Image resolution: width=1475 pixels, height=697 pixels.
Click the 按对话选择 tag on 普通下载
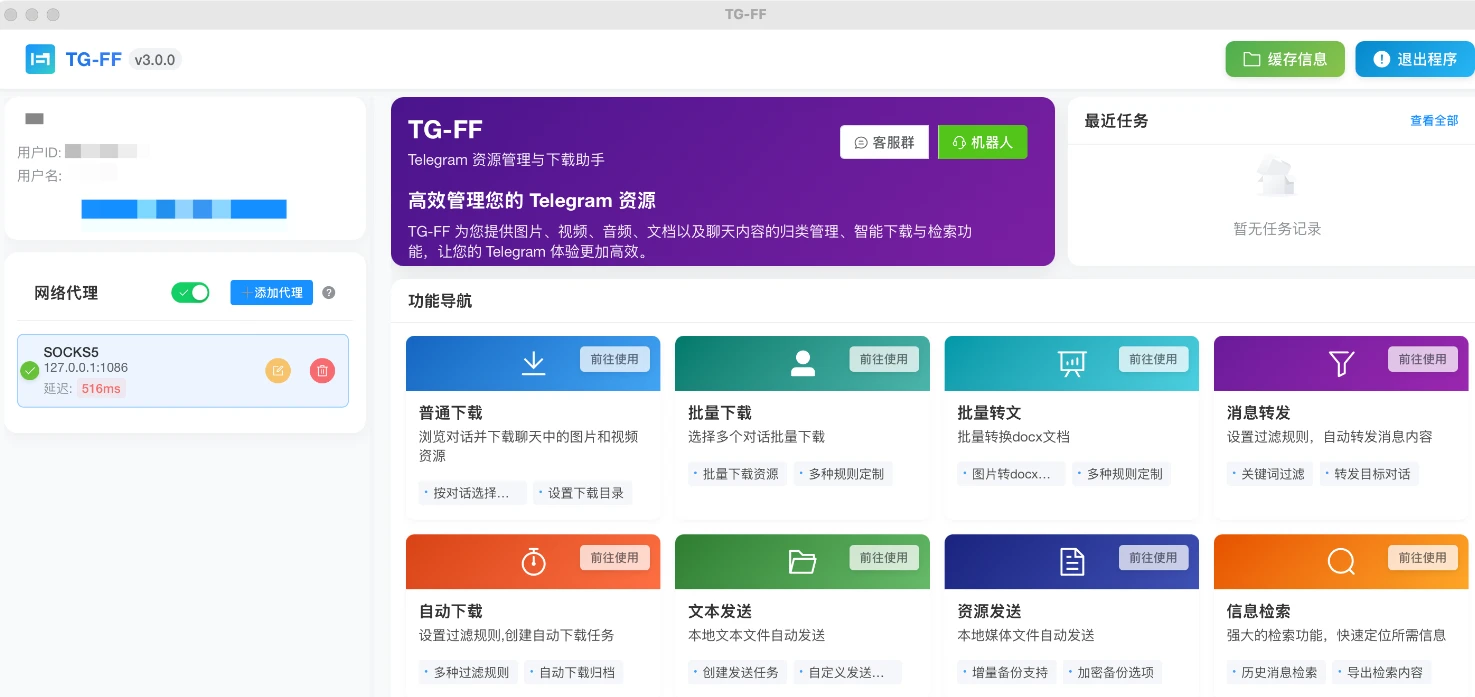tap(472, 493)
